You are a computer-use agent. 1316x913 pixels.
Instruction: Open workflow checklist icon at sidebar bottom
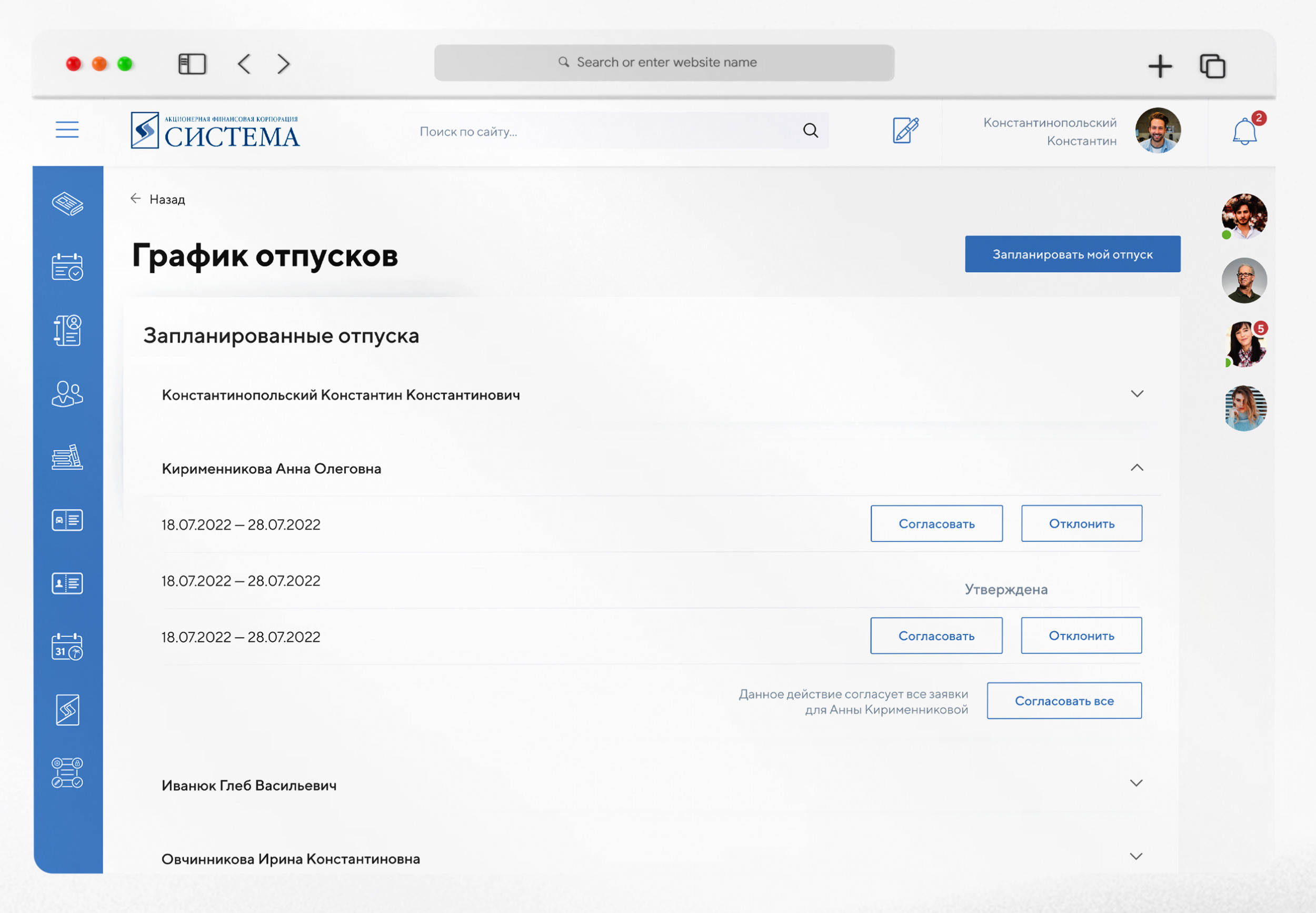67,773
